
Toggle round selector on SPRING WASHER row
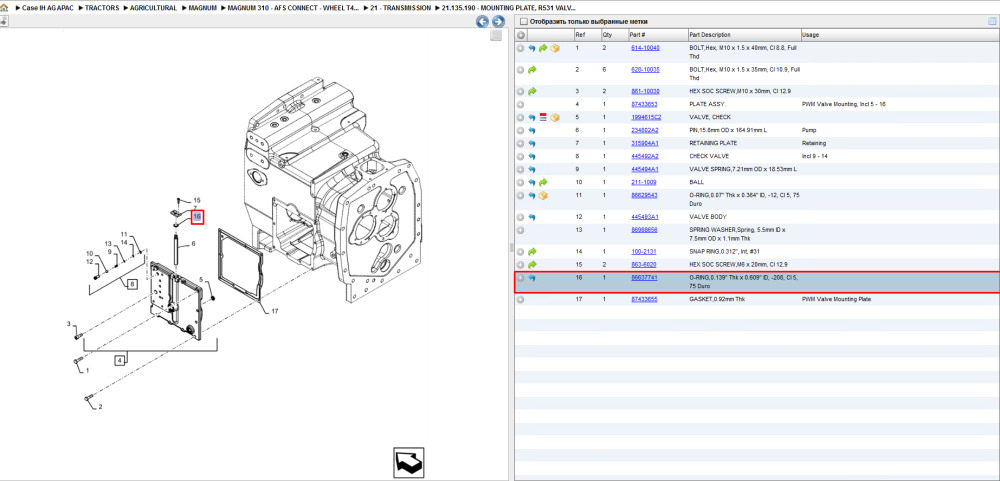[520, 230]
